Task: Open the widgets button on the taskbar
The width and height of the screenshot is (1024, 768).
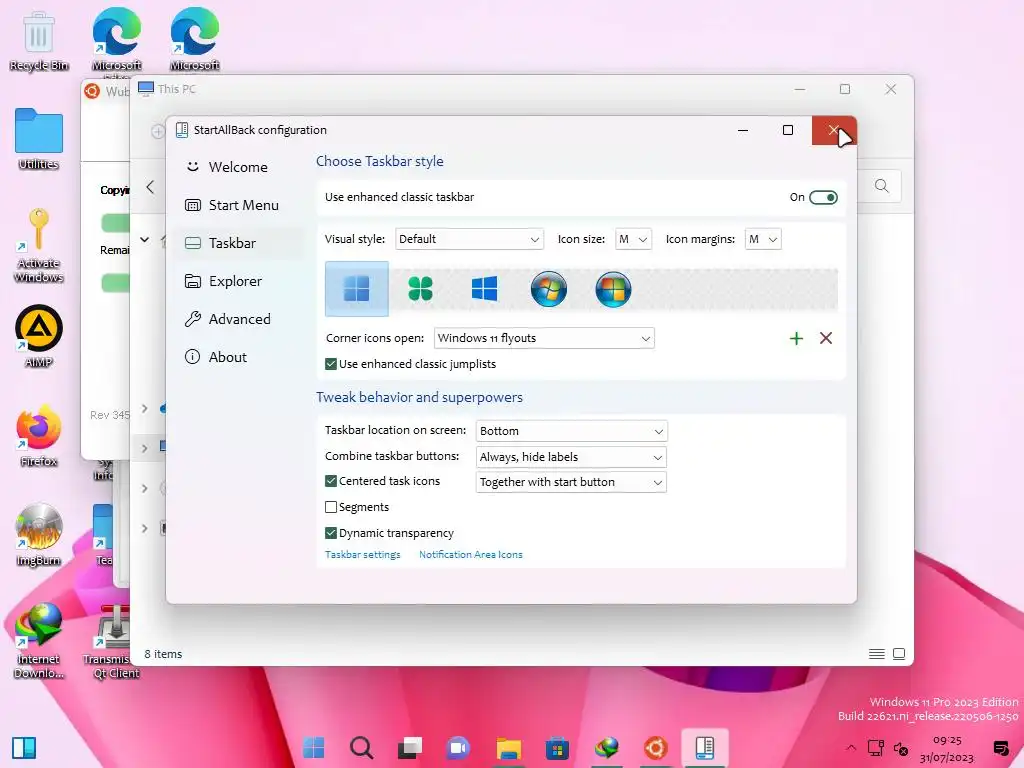Action: click(x=24, y=748)
